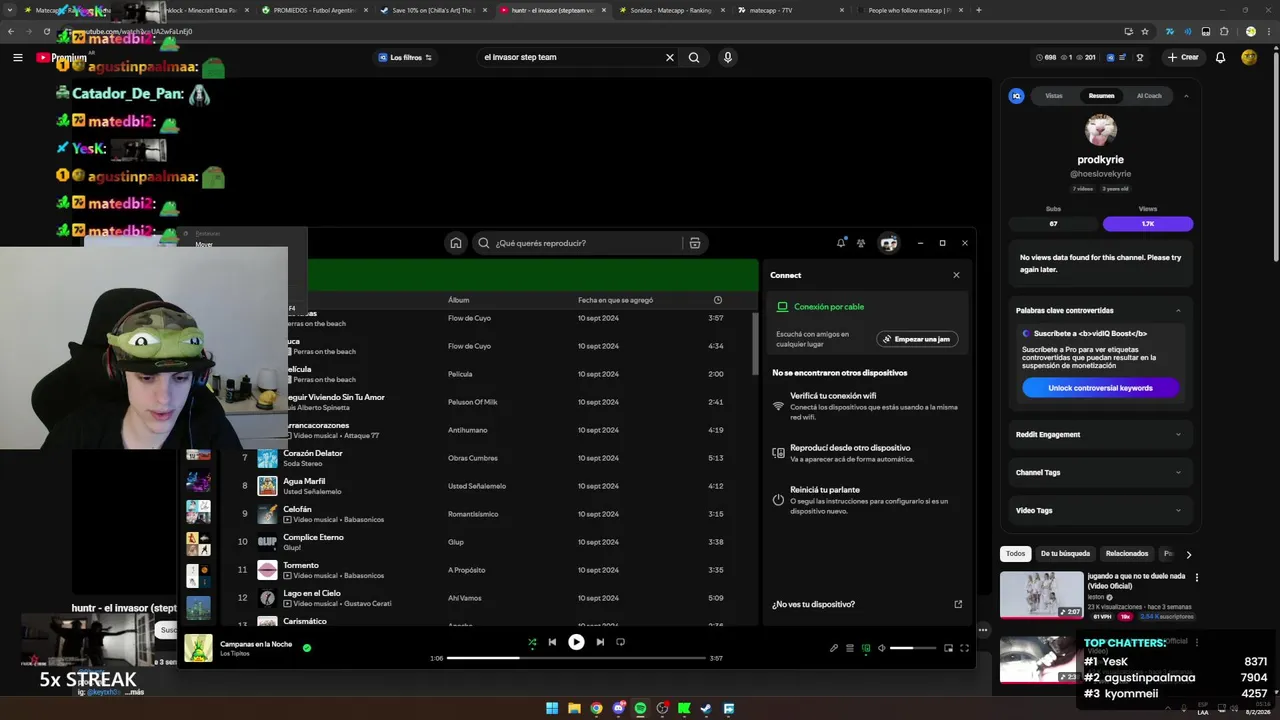Skip to previous track
Screen dimensions: 1280x720
point(552,642)
